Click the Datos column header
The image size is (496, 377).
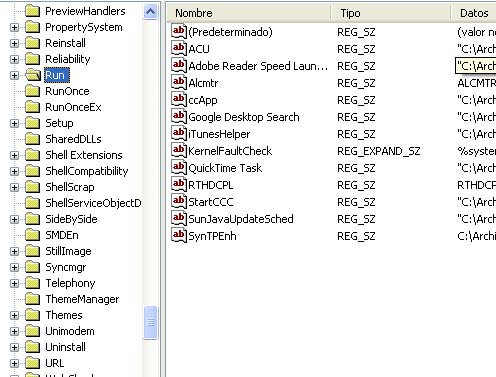pos(474,13)
